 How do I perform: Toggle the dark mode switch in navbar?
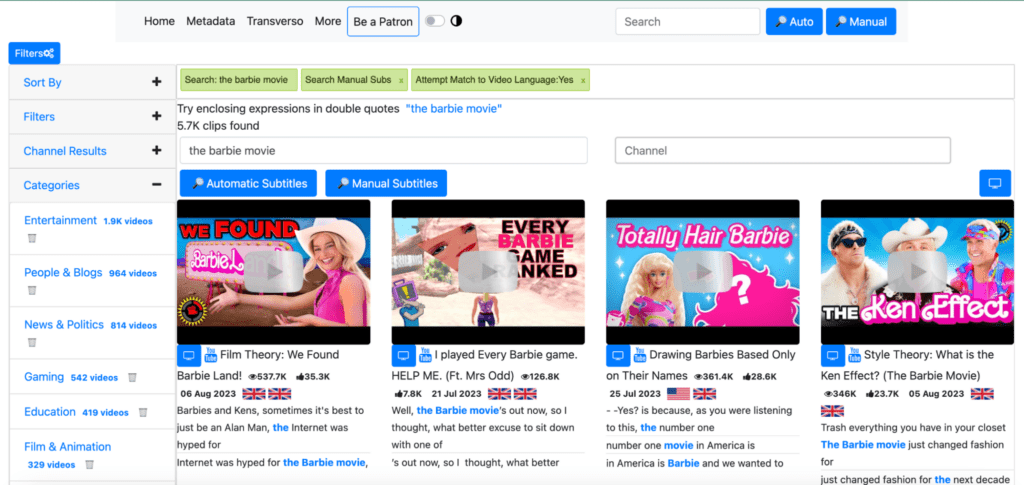tap(434, 21)
